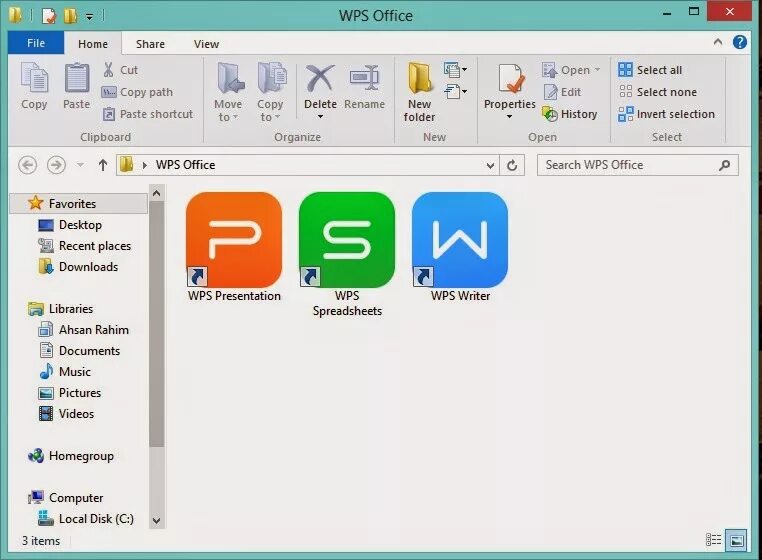Go up one level with the Up arrow

pos(103,165)
